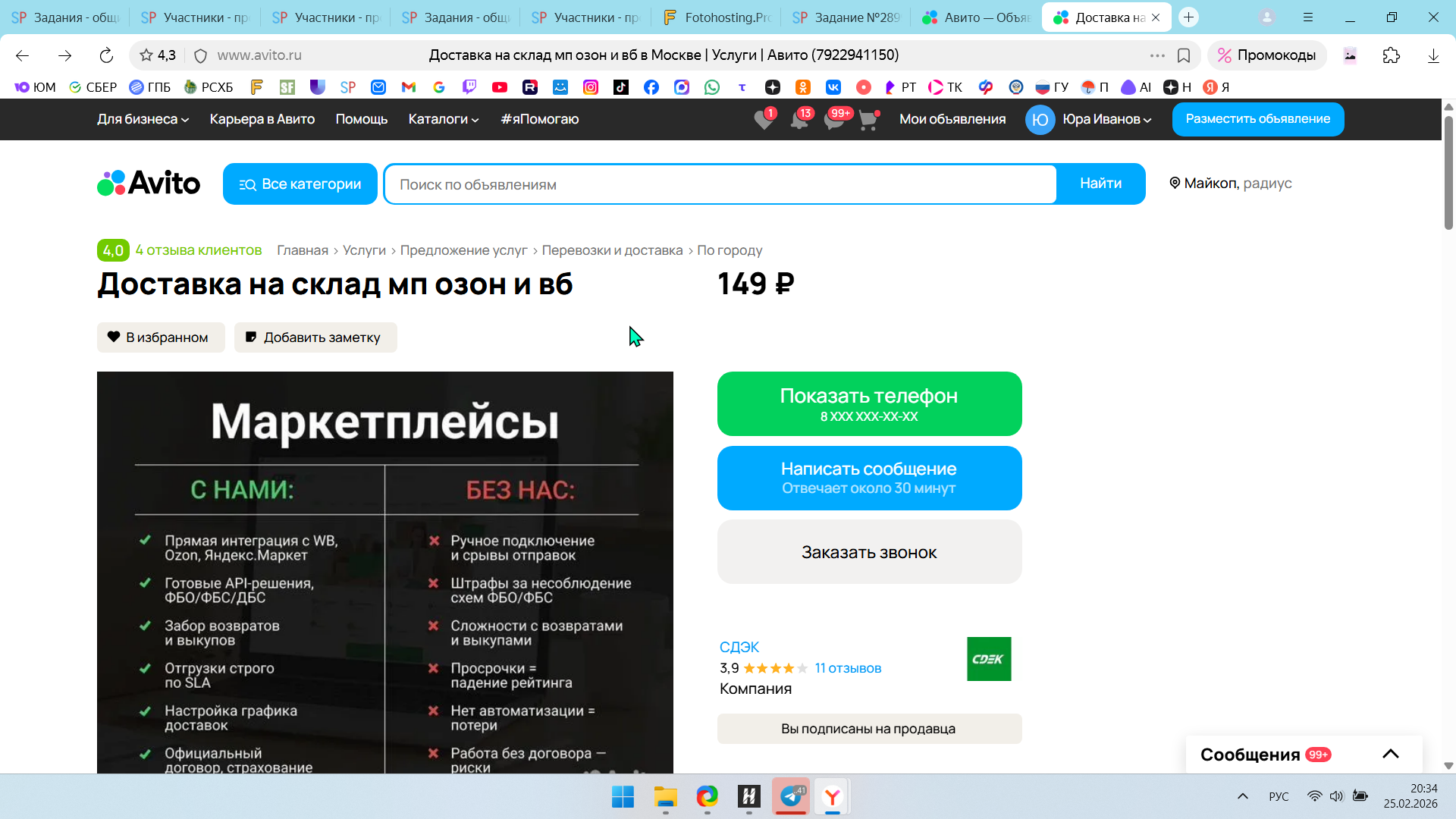Image resolution: width=1456 pixels, height=819 pixels.
Task: Open the Avito favorites heart icon
Action: 764,120
